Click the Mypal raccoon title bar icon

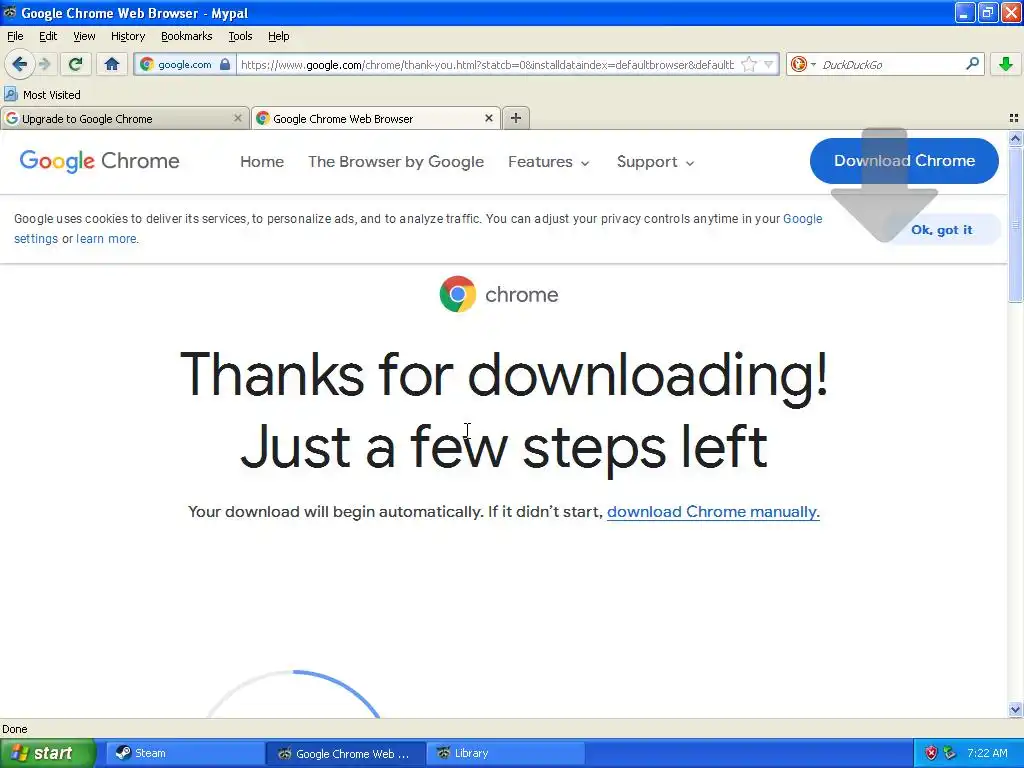coord(10,12)
